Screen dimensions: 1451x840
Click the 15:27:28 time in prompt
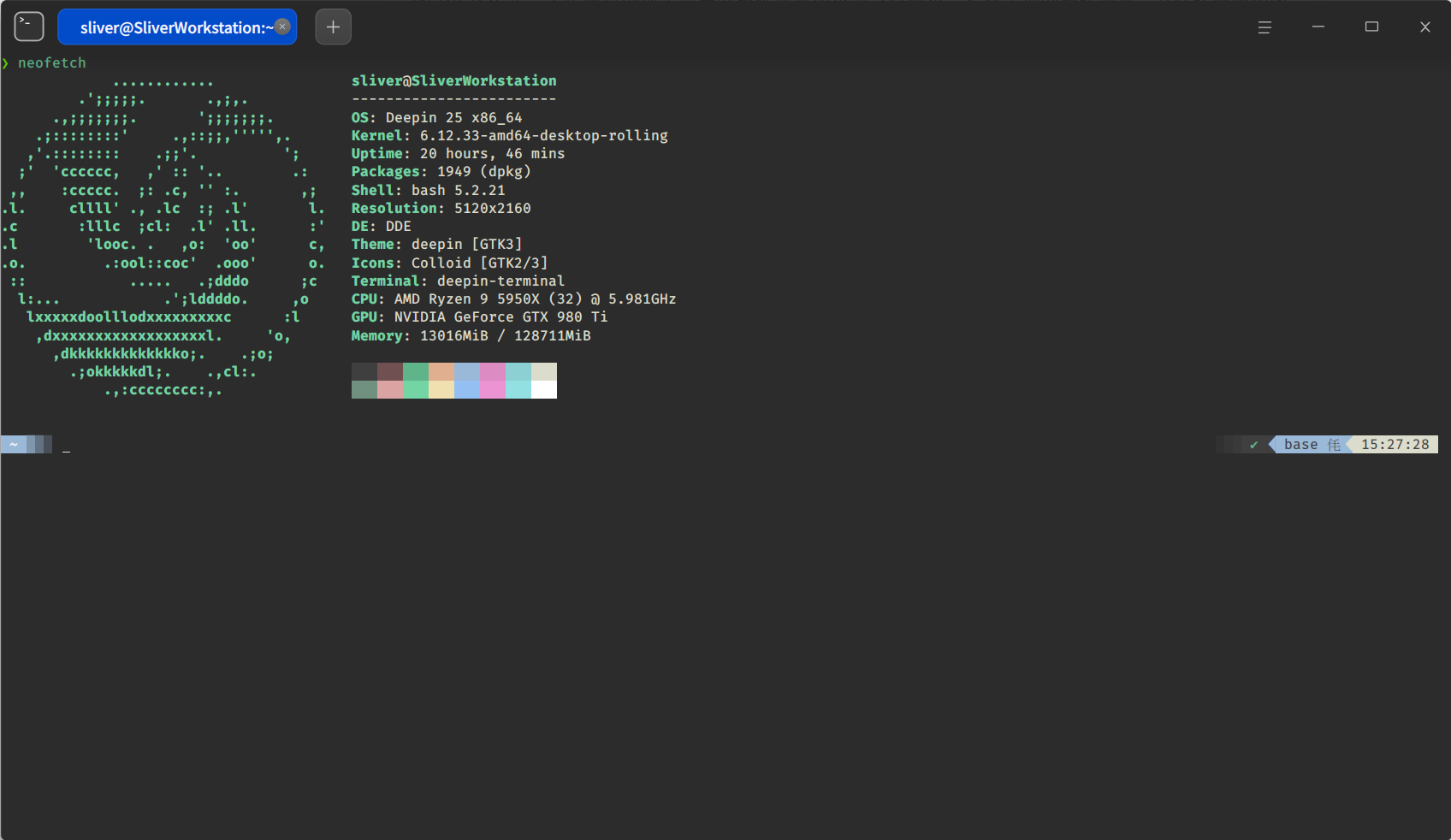(1395, 445)
